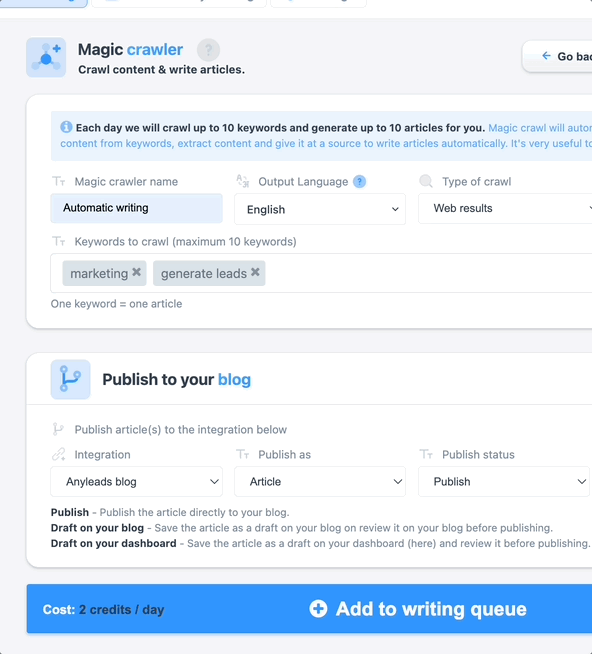Expand the Publish as Article dropdown

point(320,481)
